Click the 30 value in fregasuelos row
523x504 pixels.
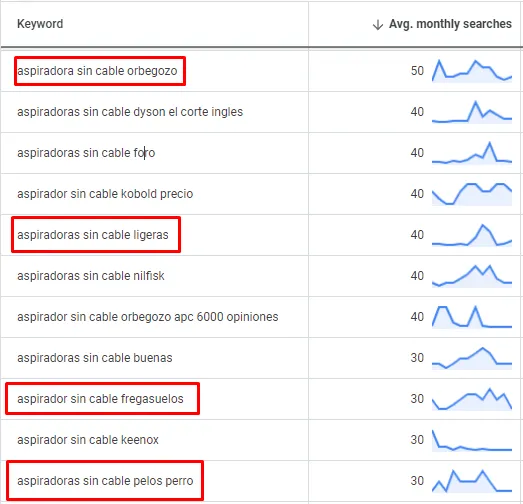(x=417, y=399)
